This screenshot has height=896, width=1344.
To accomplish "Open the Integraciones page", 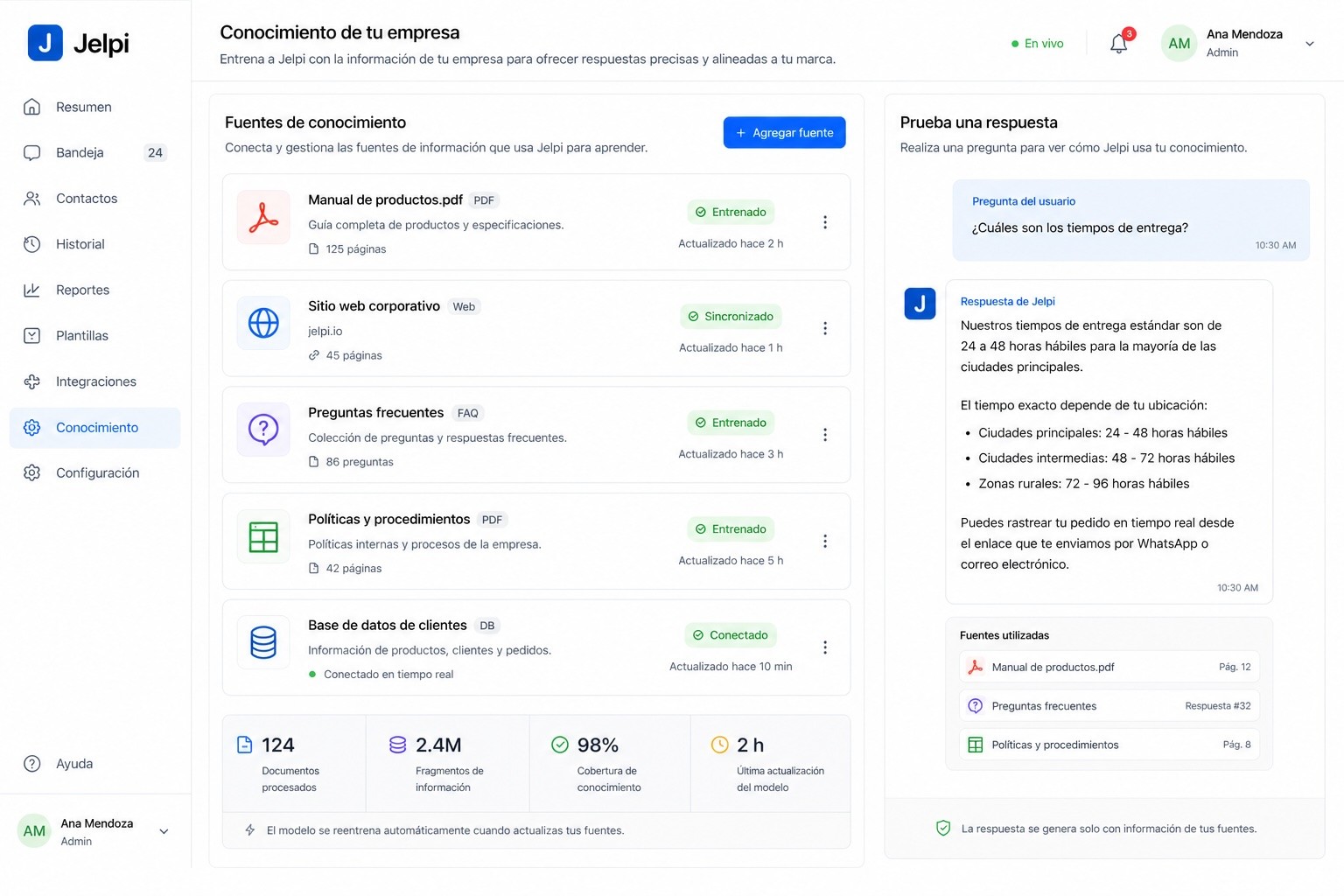I will coord(94,381).
